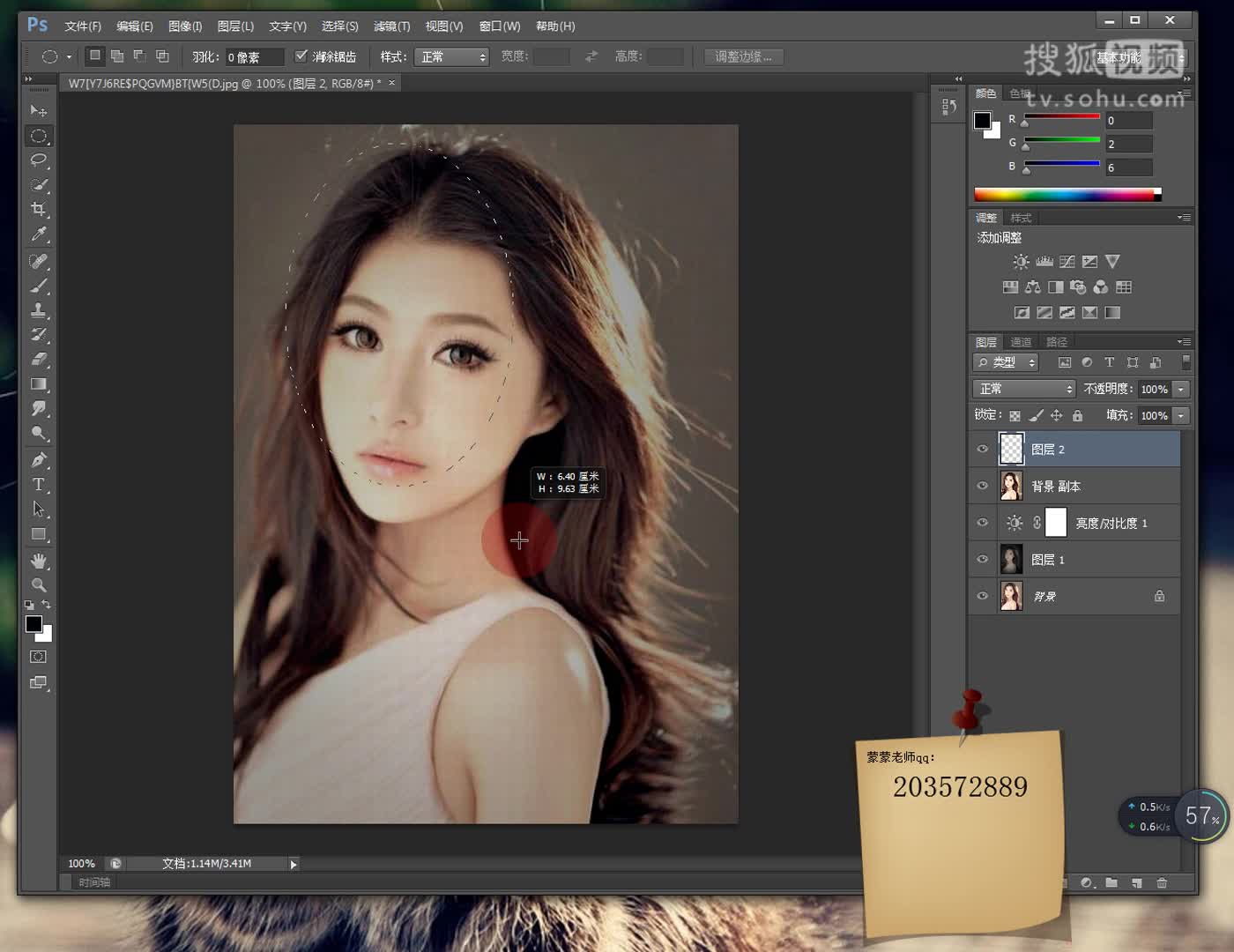Hide the 亮度/对比度 1 adjustment layer

(983, 523)
